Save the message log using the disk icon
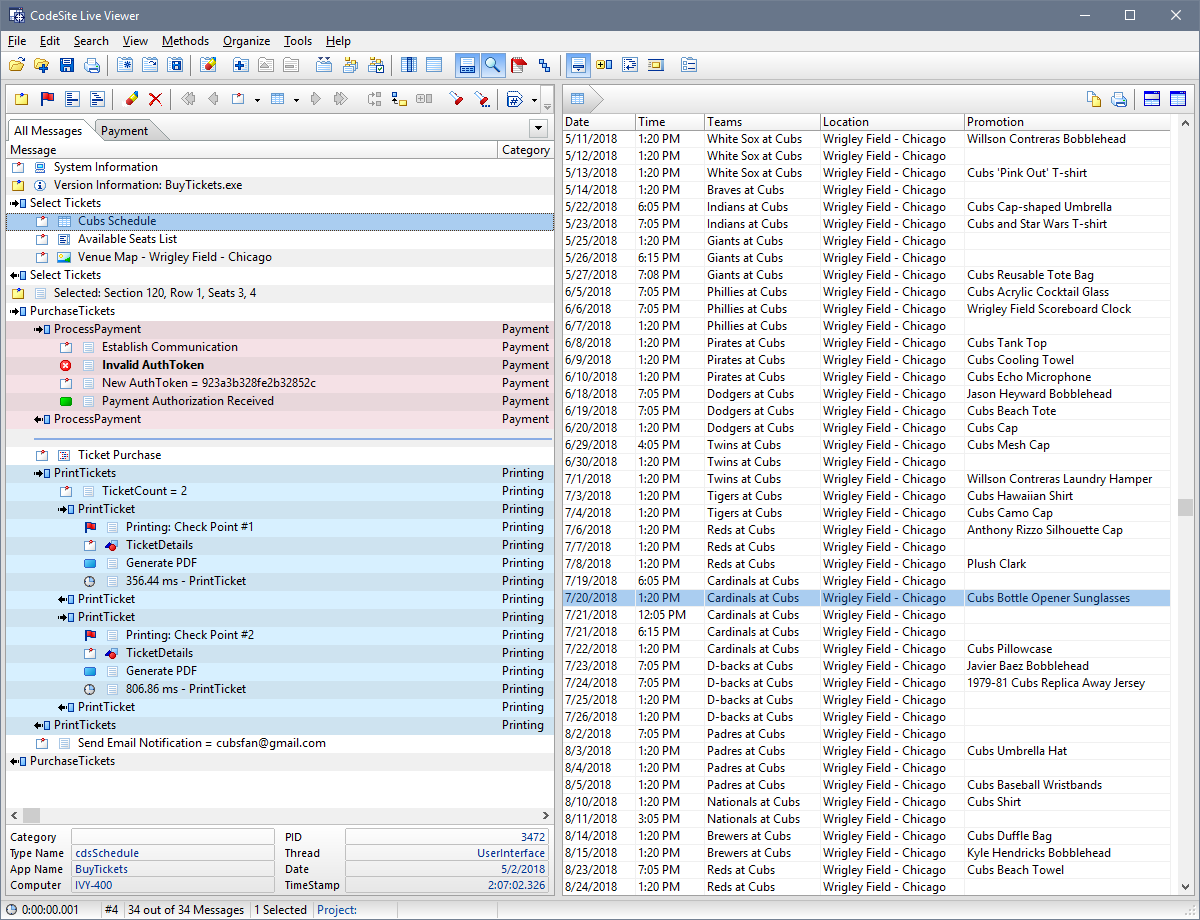Screen dimensions: 1200x920 coord(66,64)
